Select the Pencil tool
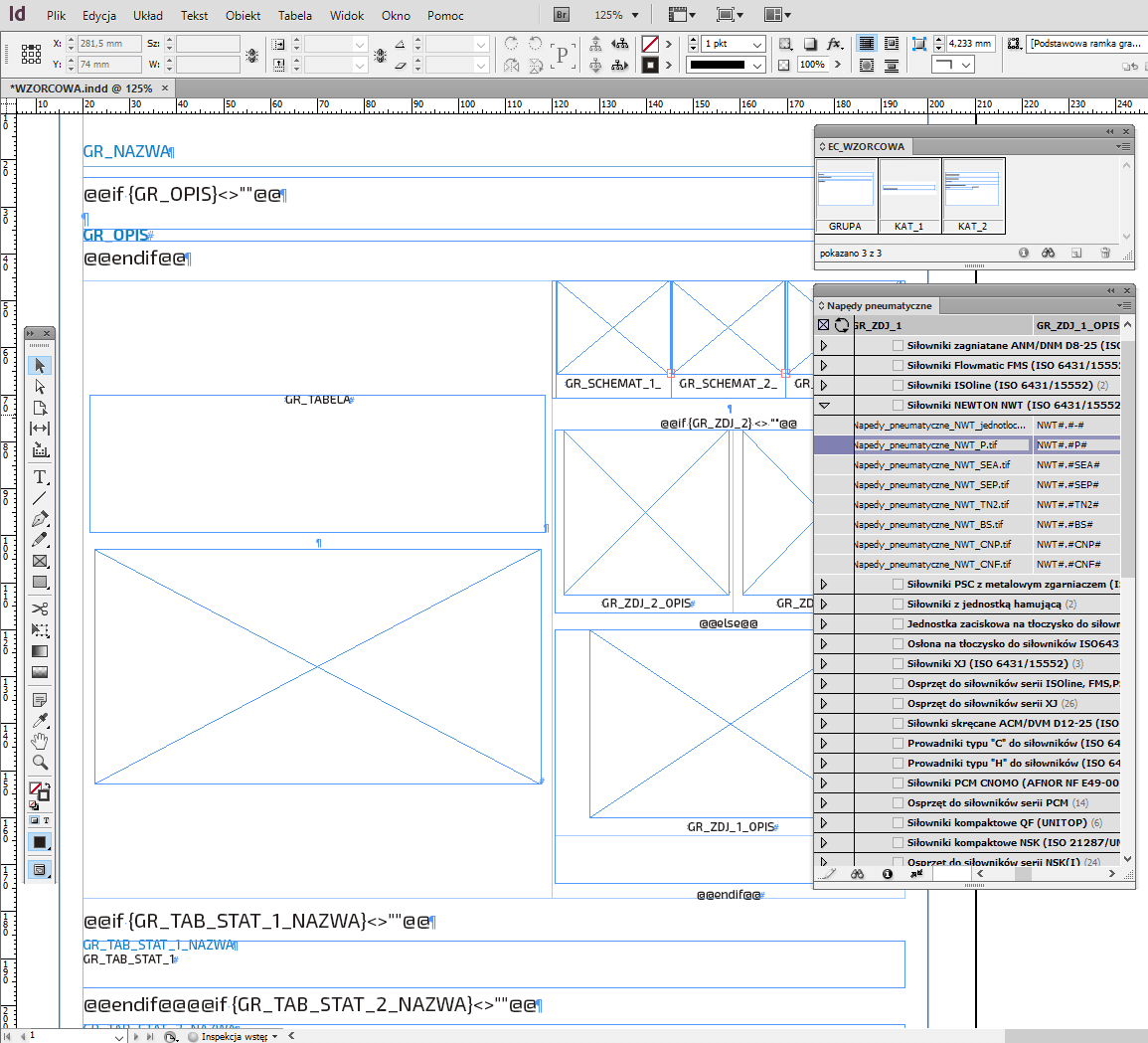 coord(40,540)
